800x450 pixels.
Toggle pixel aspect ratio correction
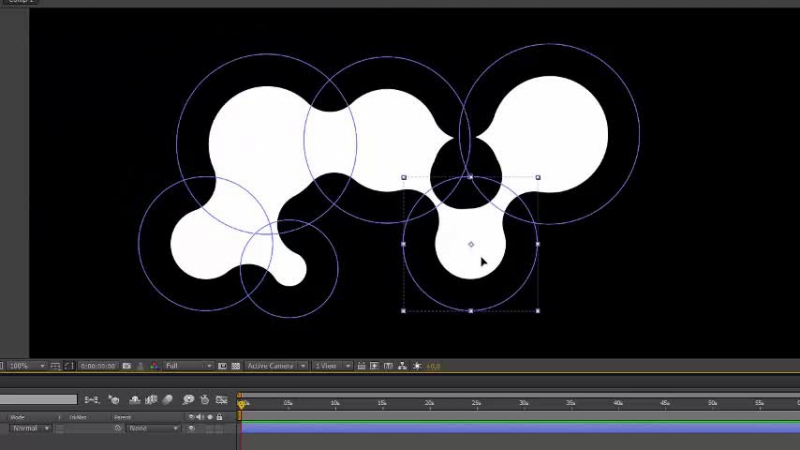[x=361, y=366]
